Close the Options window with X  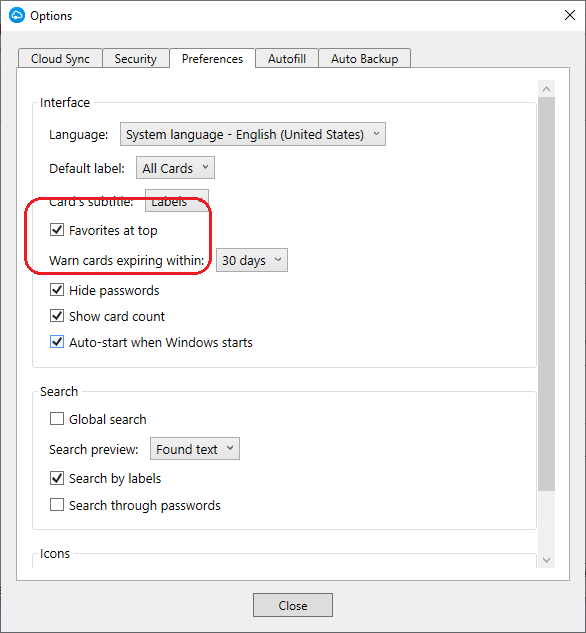click(x=570, y=15)
